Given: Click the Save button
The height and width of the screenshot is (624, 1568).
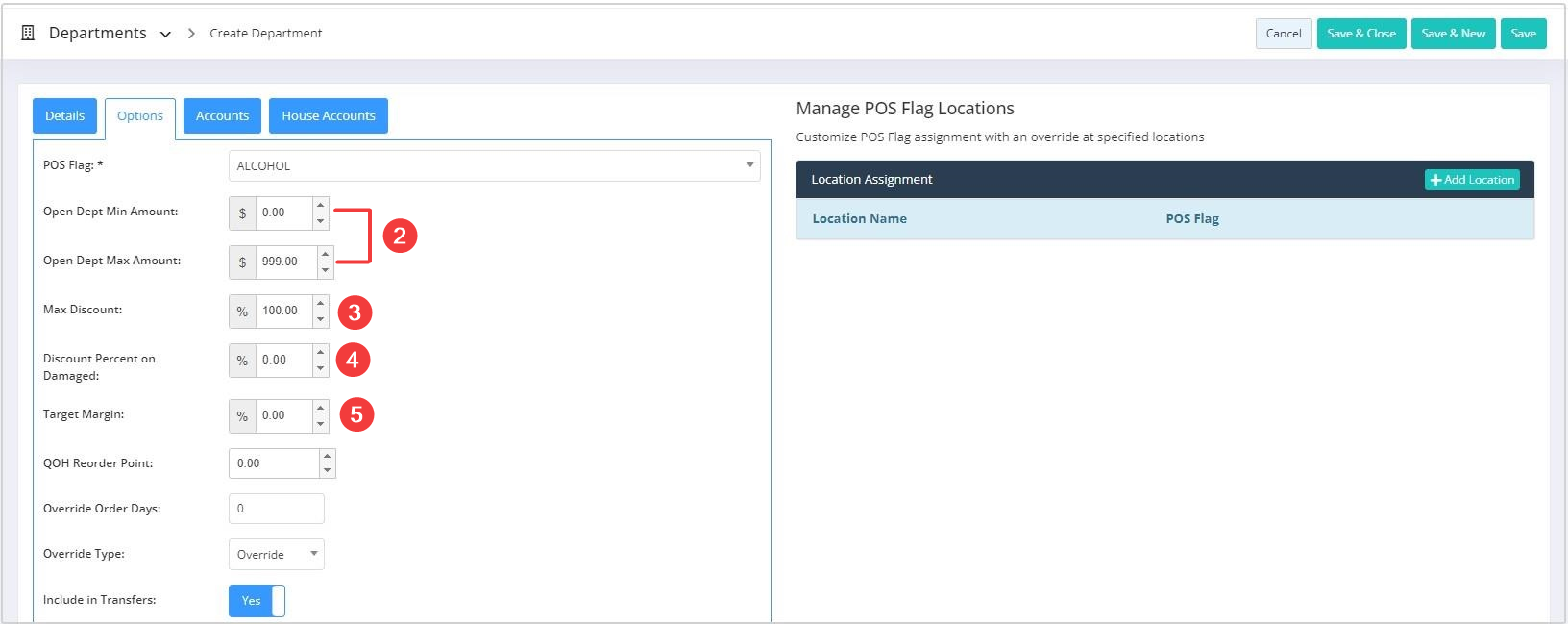Looking at the screenshot, I should pyautogui.click(x=1523, y=34).
